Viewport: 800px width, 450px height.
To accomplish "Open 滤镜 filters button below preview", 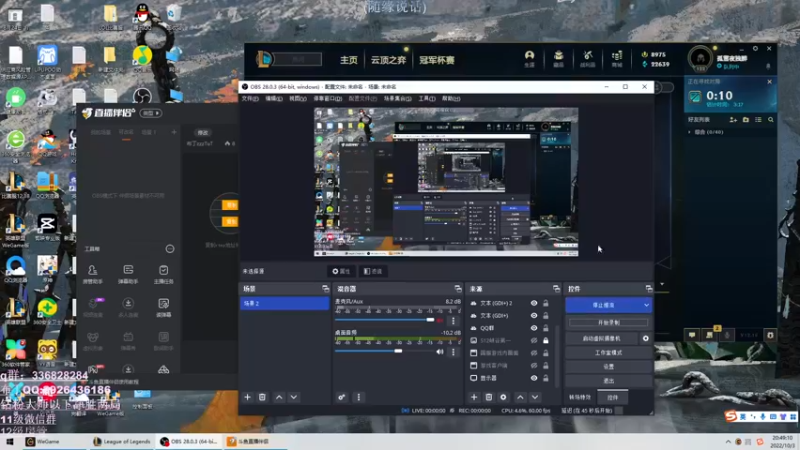I will (x=373, y=271).
